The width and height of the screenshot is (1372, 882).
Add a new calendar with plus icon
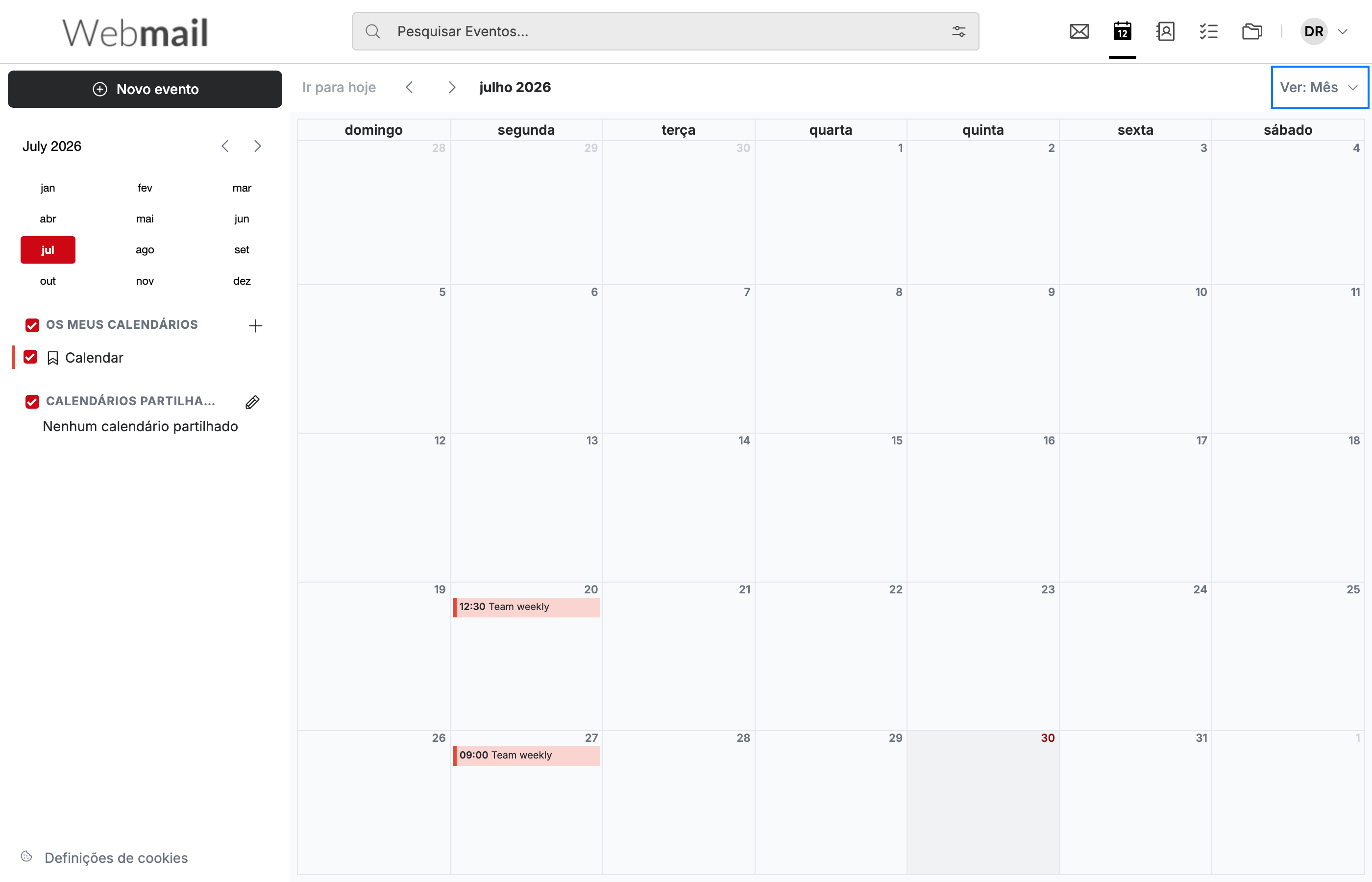255,326
